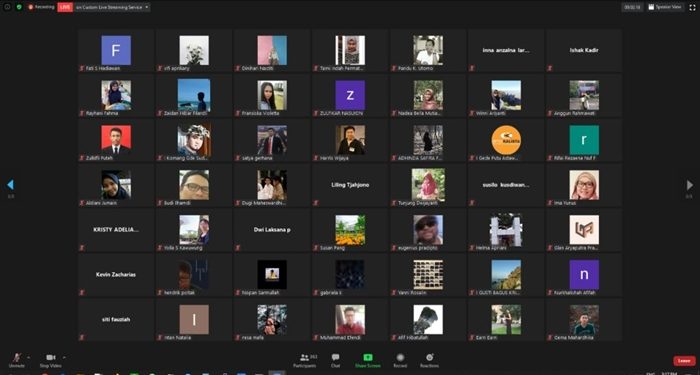Screen dimensions: 700x375
Task: Click the meeting timer display
Action: (x=632, y=7)
